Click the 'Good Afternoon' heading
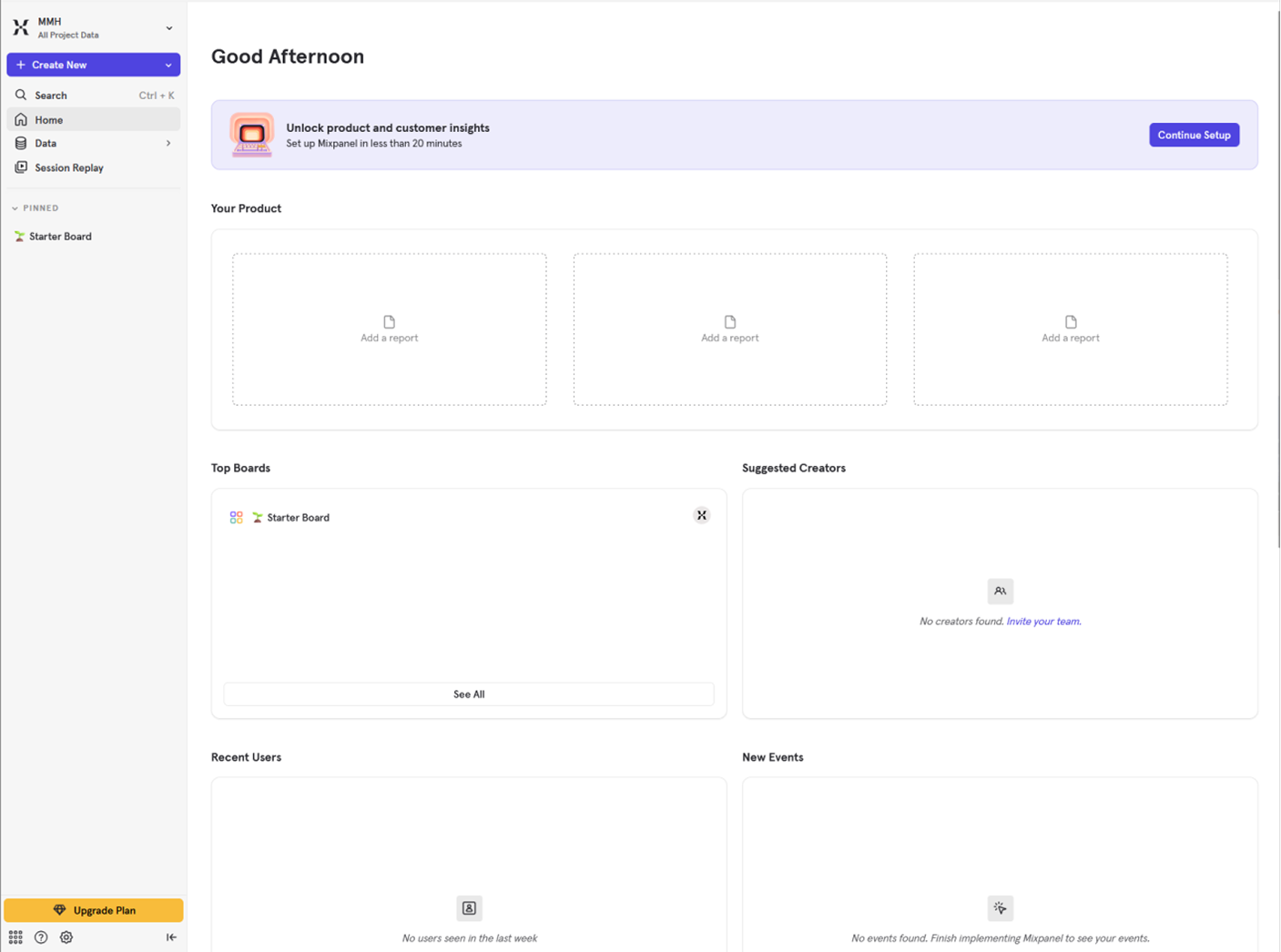The height and width of the screenshot is (952, 1281). 288,56
